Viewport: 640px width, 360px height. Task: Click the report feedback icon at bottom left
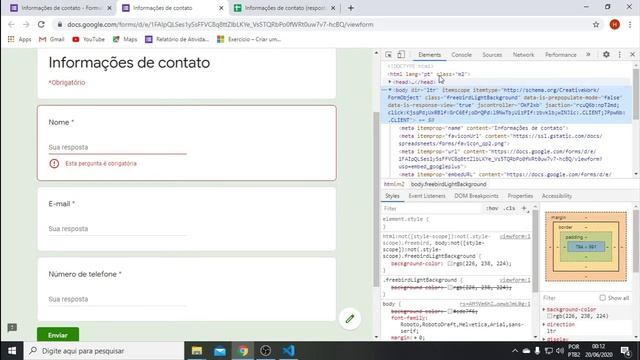pyautogui.click(x=12, y=328)
